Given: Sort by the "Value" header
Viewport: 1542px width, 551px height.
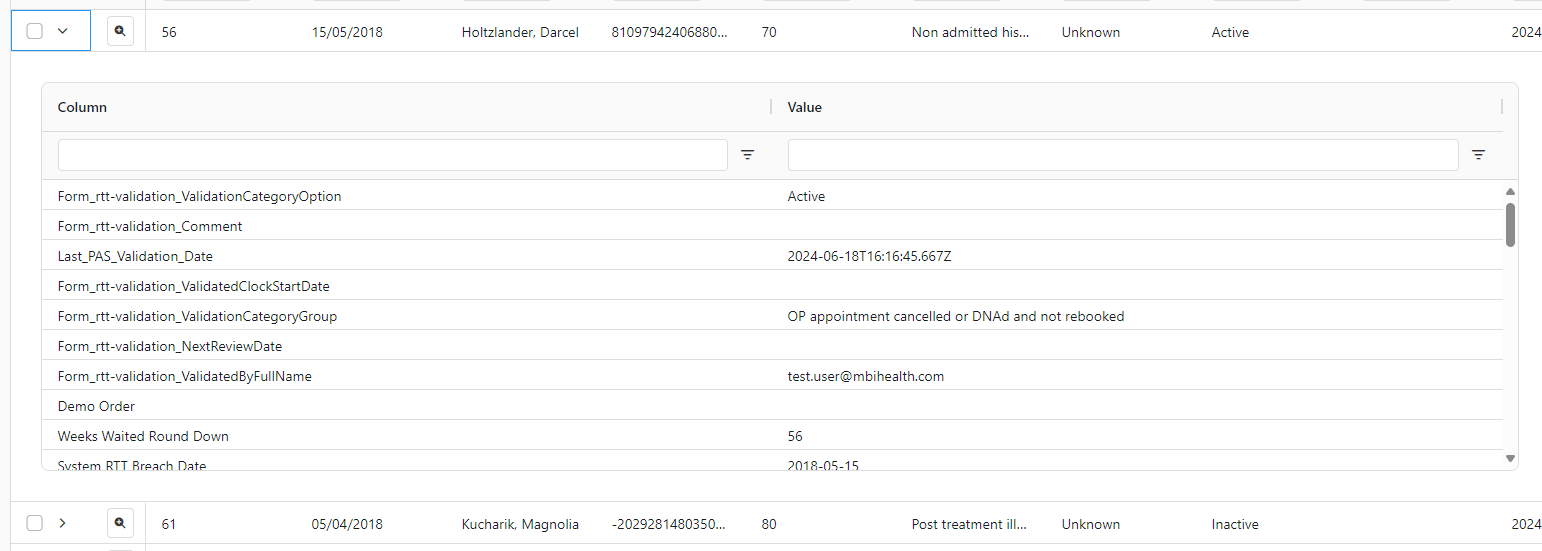Looking at the screenshot, I should point(805,107).
